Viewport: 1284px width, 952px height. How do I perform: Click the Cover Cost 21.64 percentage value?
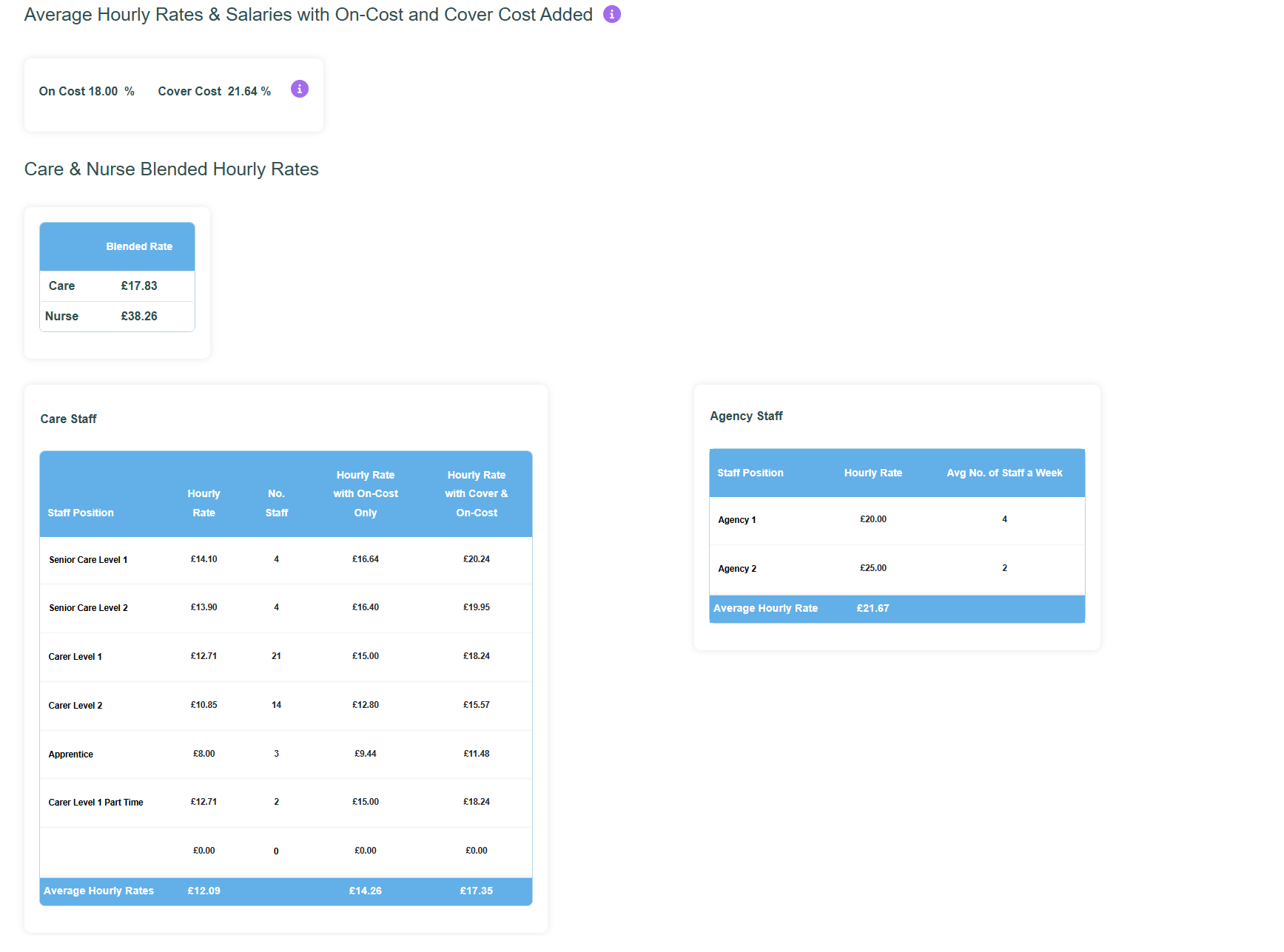click(x=242, y=91)
